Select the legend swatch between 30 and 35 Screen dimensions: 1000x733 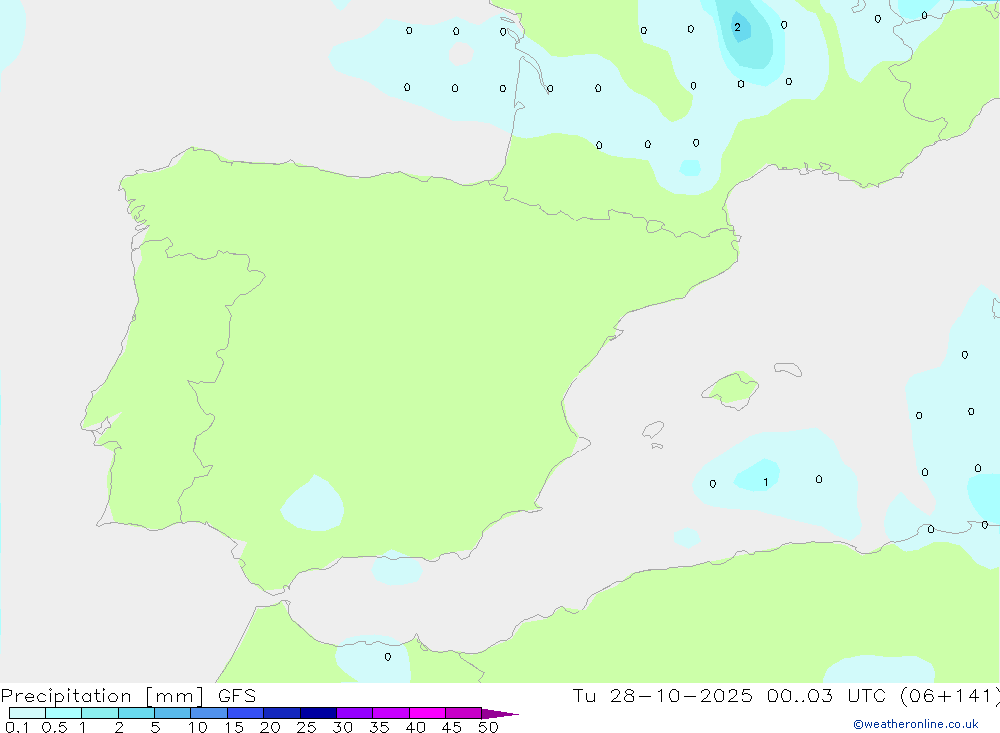[x=355, y=713]
